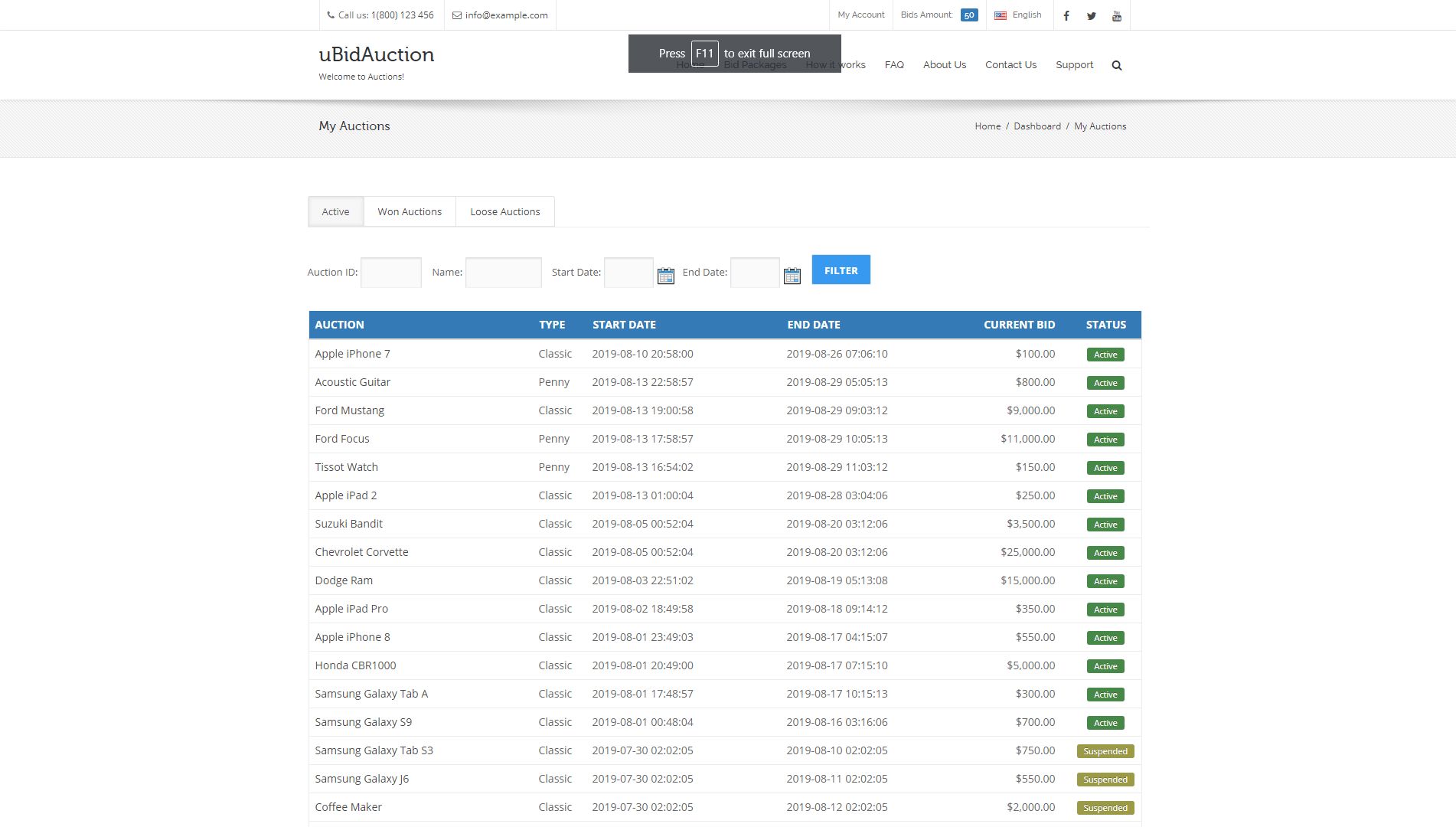The width and height of the screenshot is (1456, 827).
Task: Focus the Name filter input
Action: coord(503,273)
